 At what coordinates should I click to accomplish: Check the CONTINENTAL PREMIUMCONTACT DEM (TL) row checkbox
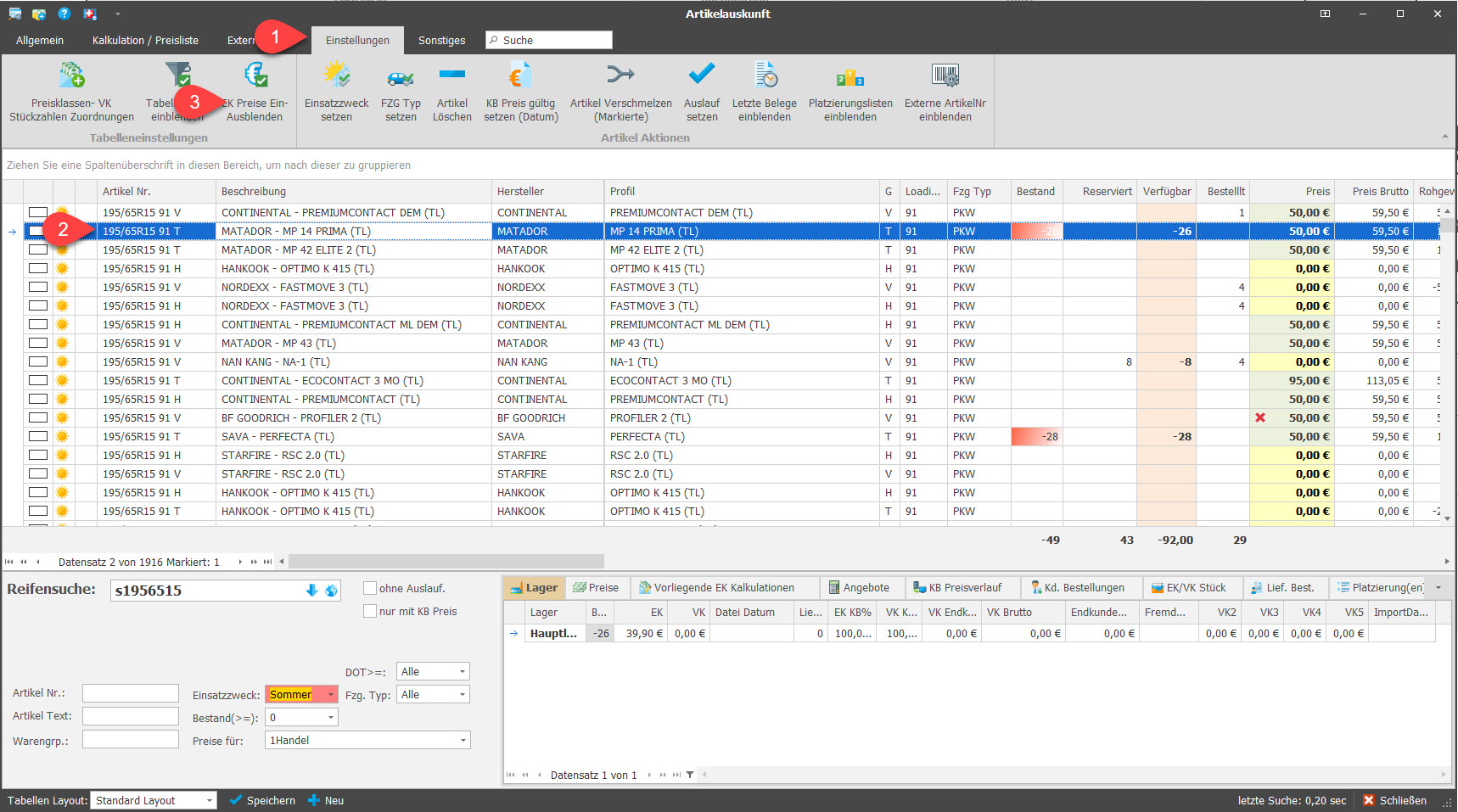tap(38, 212)
